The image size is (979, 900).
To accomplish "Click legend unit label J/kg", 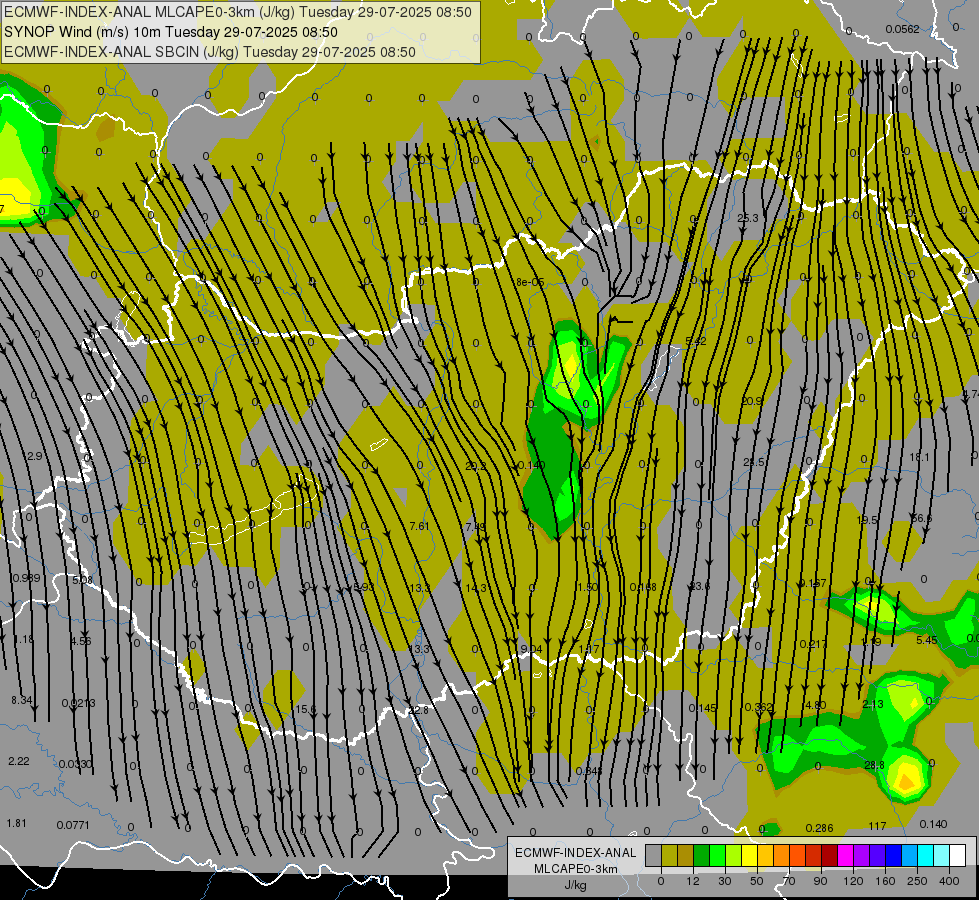I will [576, 885].
